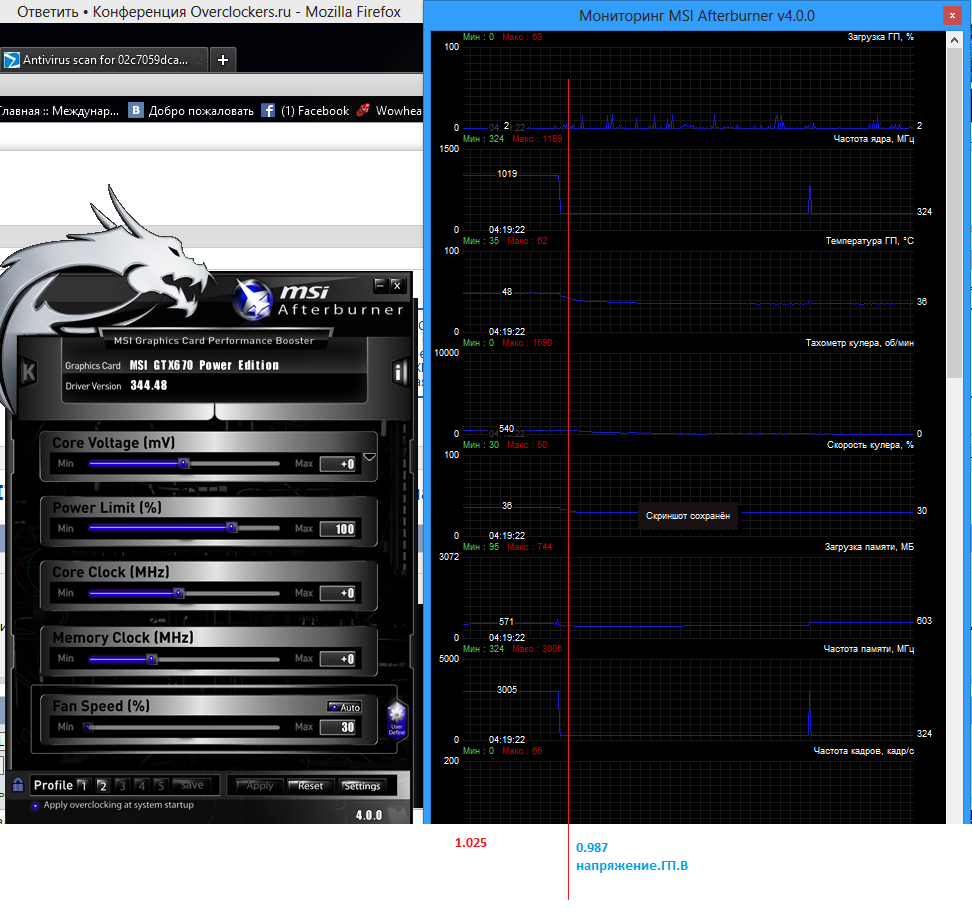This screenshot has height=917, width=972.
Task: Click the Fan Speed slider track
Action: tap(184, 727)
